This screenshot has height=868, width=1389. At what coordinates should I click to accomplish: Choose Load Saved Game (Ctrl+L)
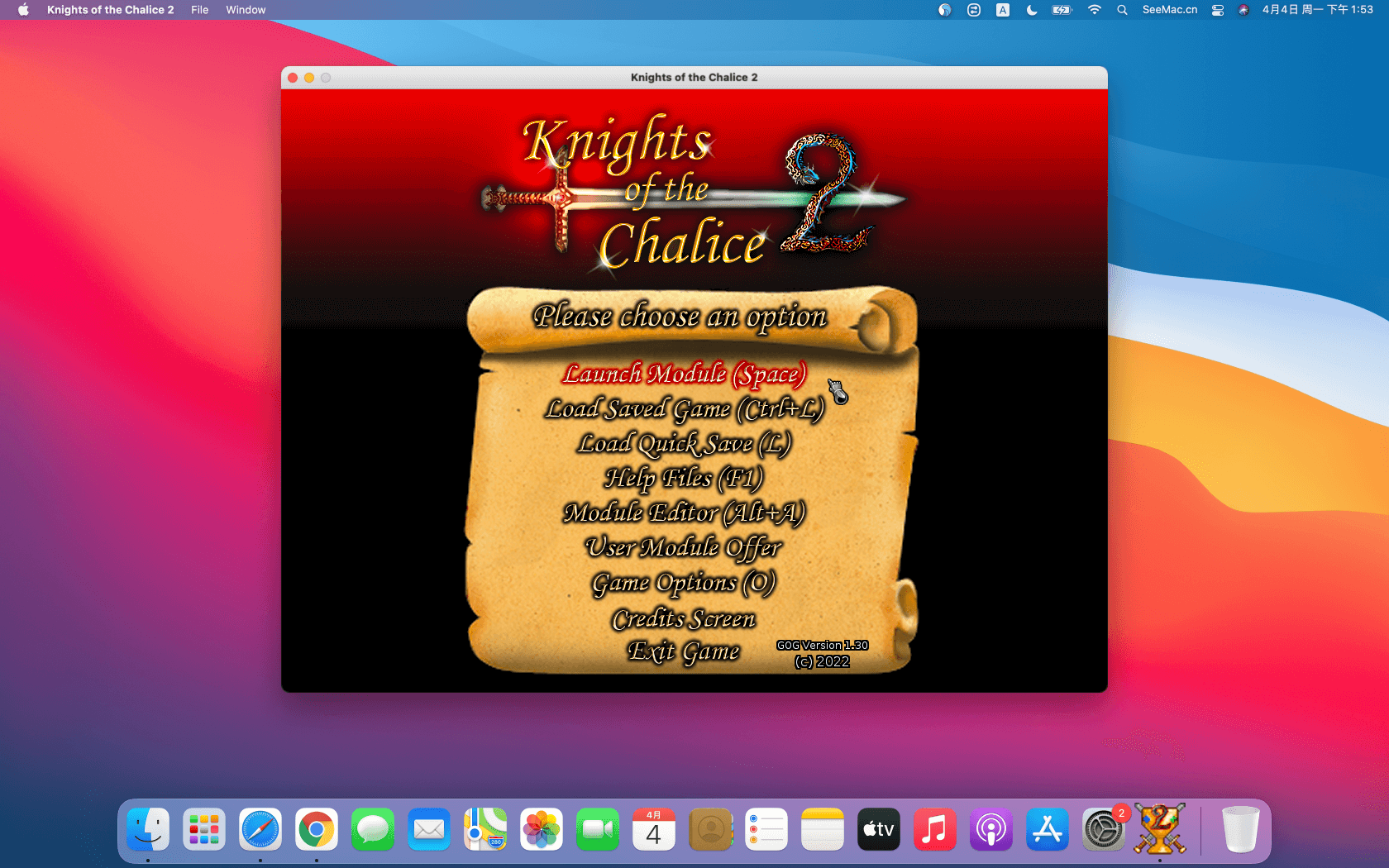coord(685,409)
